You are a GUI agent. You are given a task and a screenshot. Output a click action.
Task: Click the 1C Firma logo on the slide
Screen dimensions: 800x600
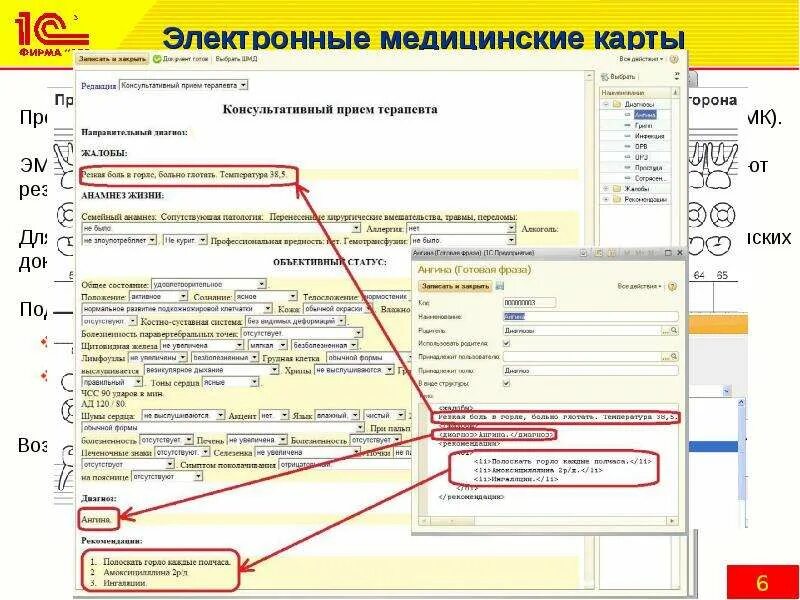(x=51, y=34)
